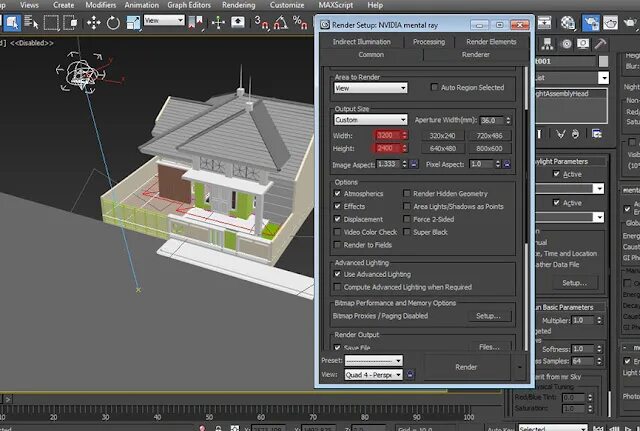
Task: Enable Render to Fields
Action: click(x=337, y=244)
